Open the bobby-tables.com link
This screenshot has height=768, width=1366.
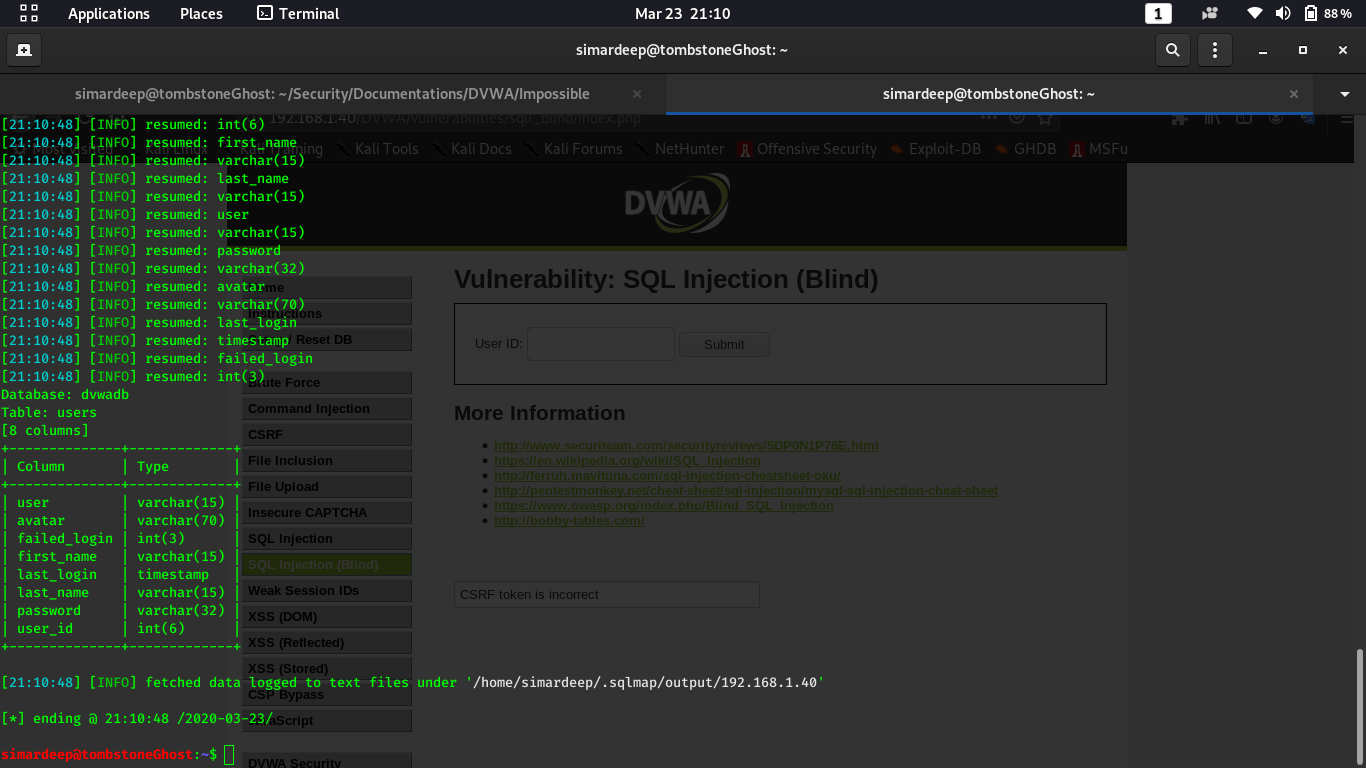click(x=569, y=520)
